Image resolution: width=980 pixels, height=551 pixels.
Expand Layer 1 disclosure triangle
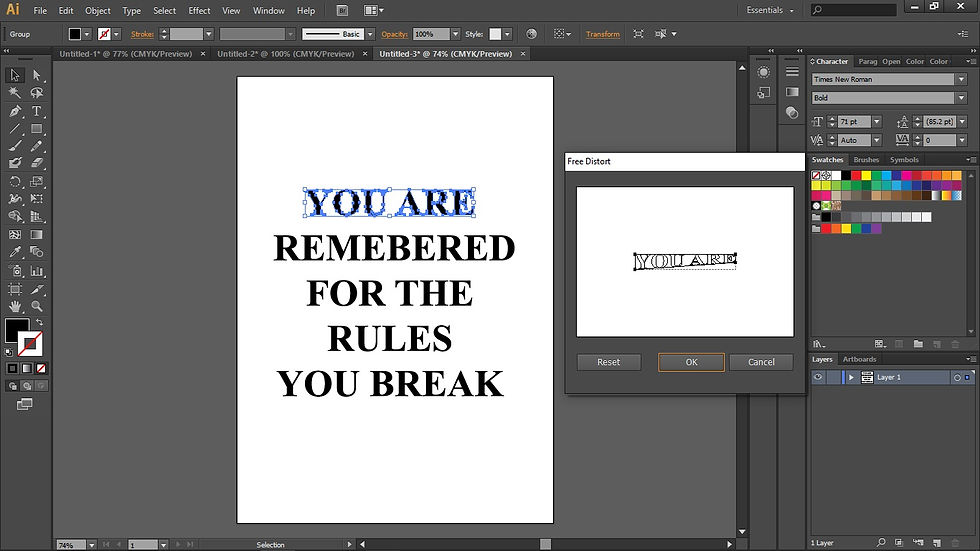tap(851, 377)
